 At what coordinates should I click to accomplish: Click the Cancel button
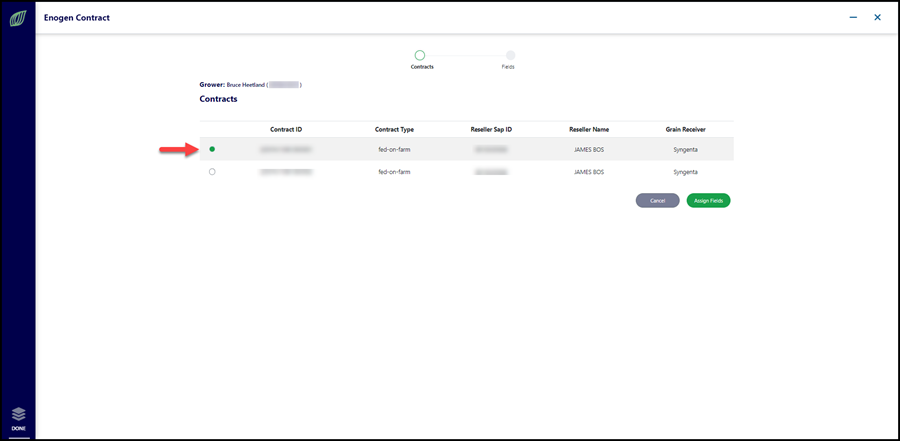click(x=657, y=200)
